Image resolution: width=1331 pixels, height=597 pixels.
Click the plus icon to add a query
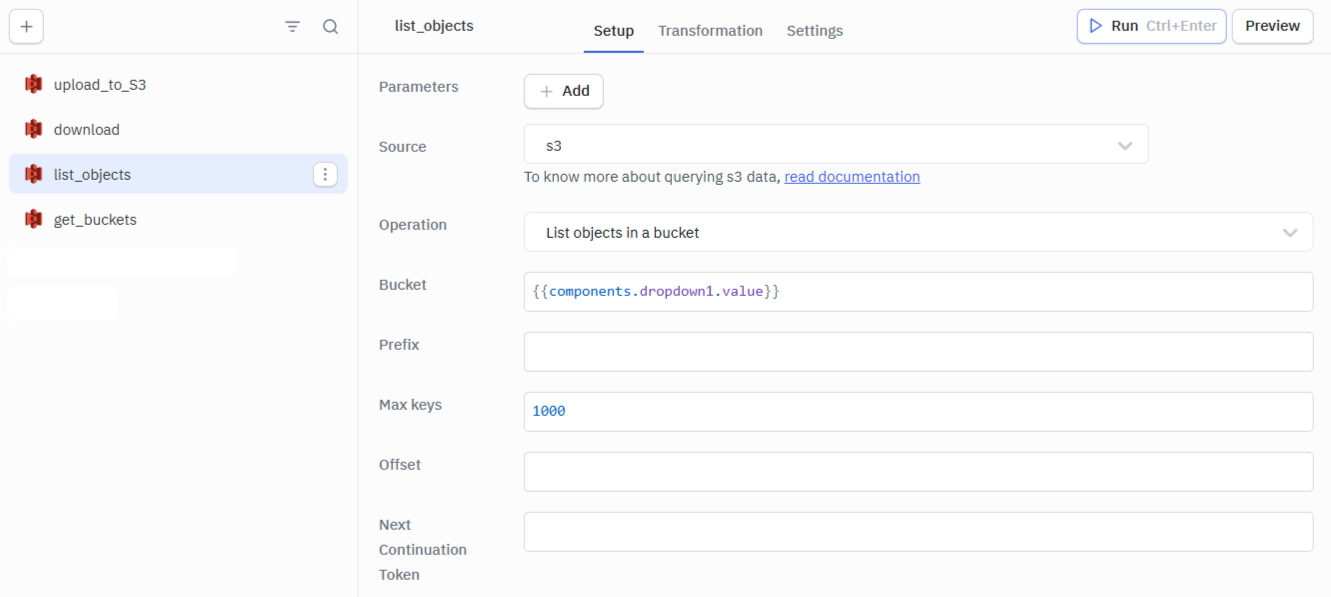point(26,27)
